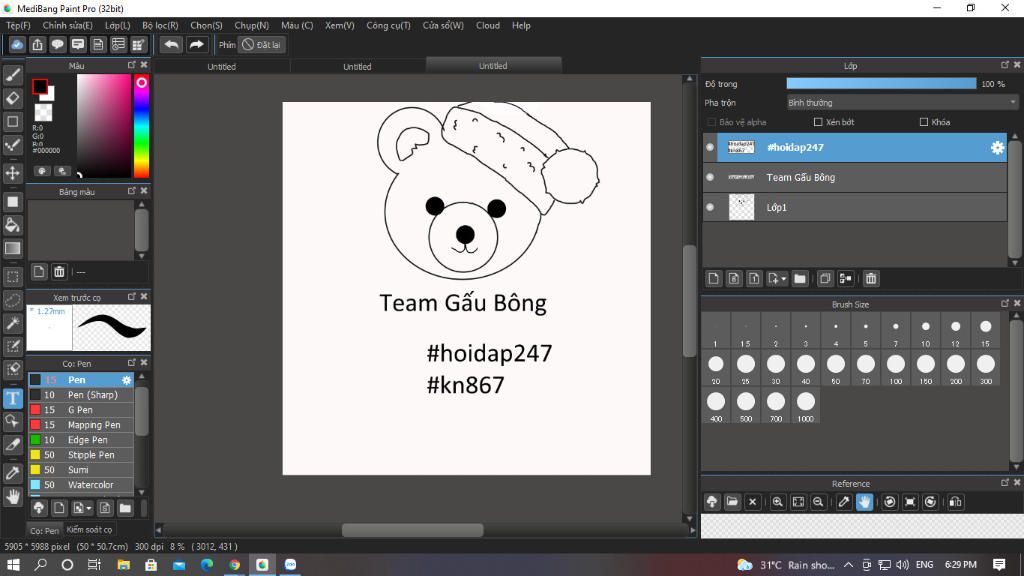Float the Brush Size panel
The width and height of the screenshot is (1024, 576).
click(x=1004, y=304)
